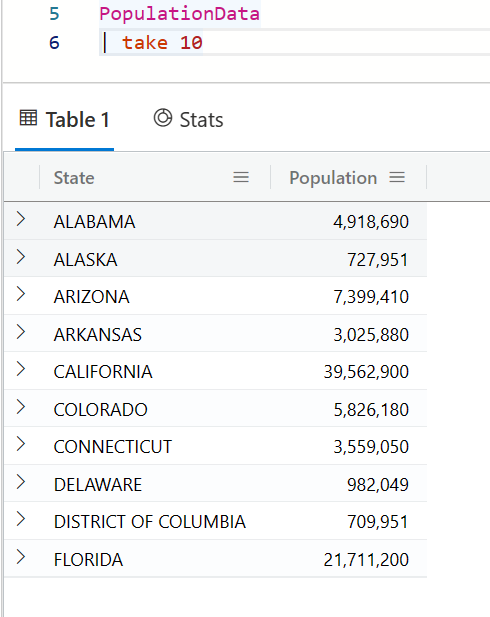Viewport: 490px width, 617px height.
Task: Click line number 6 in editor gutter
Action: [54, 42]
